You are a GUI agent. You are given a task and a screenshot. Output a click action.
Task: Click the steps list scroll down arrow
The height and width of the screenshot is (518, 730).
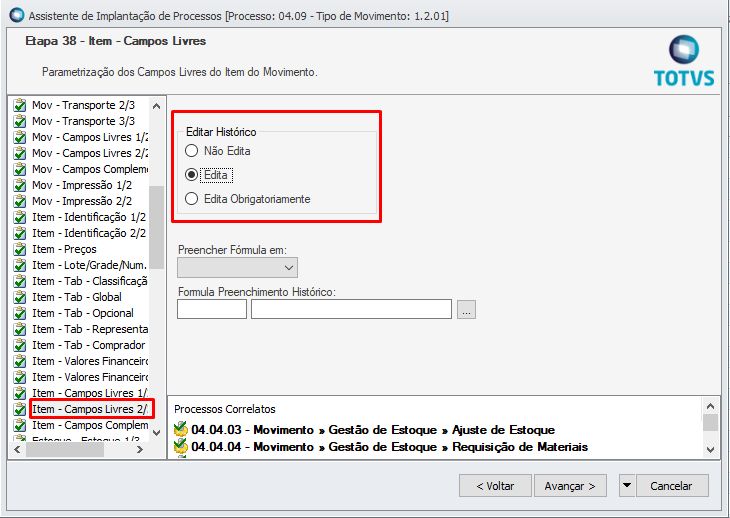[x=157, y=433]
